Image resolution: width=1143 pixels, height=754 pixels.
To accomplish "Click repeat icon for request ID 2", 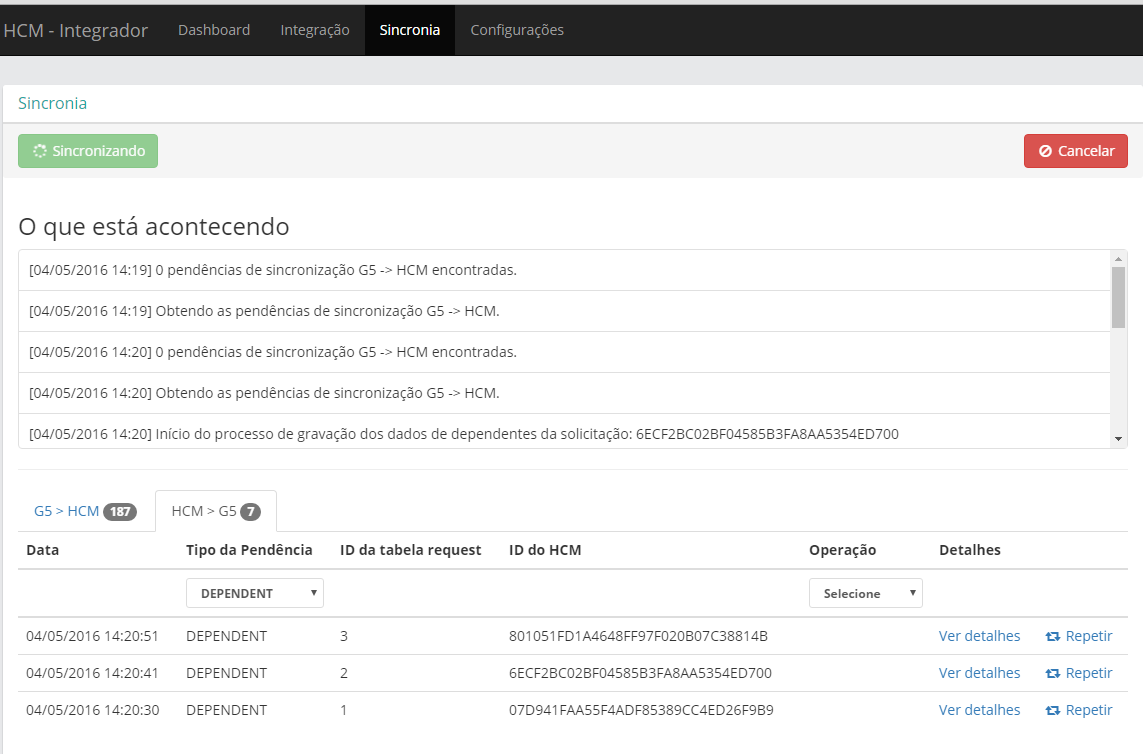I will (x=1053, y=674).
